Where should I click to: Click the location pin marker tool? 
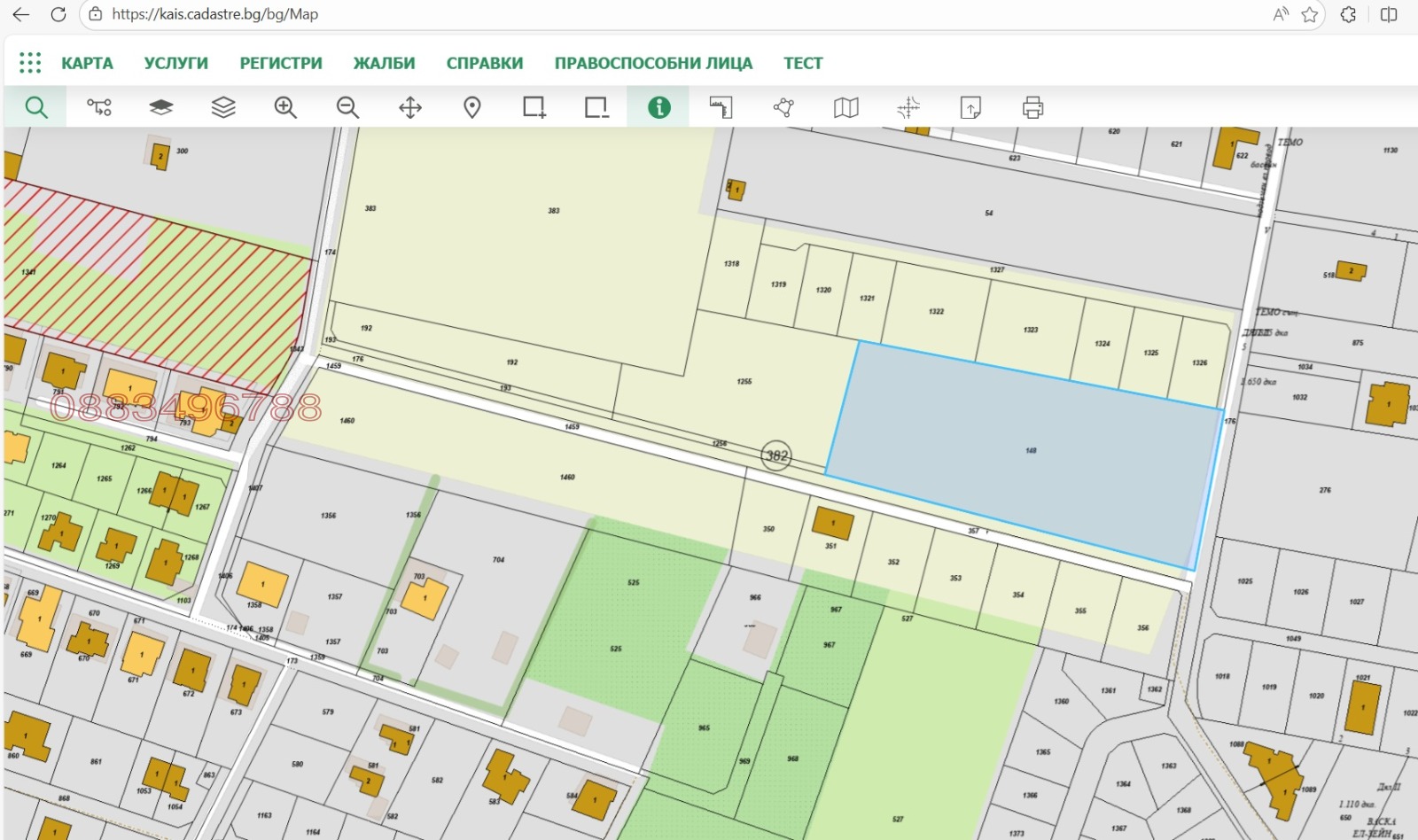pyautogui.click(x=472, y=108)
